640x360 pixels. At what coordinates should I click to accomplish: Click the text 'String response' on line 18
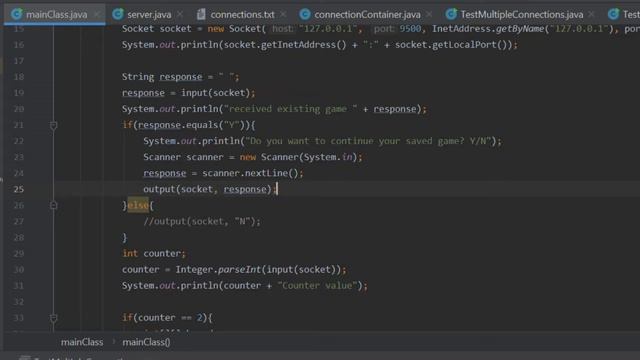pyautogui.click(x=162, y=77)
